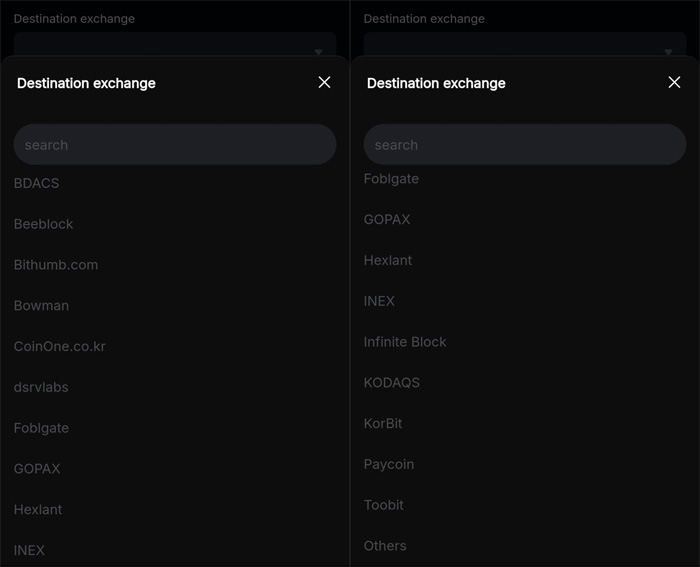Pick Bowman from the list
The image size is (700, 567).
point(42,305)
